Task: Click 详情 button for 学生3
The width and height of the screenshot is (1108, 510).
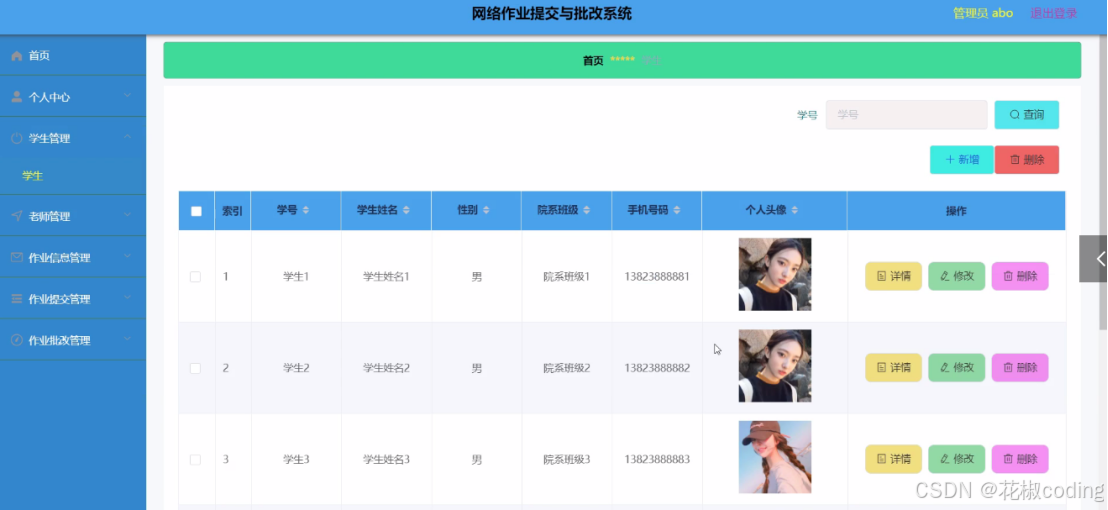Action: pos(893,459)
